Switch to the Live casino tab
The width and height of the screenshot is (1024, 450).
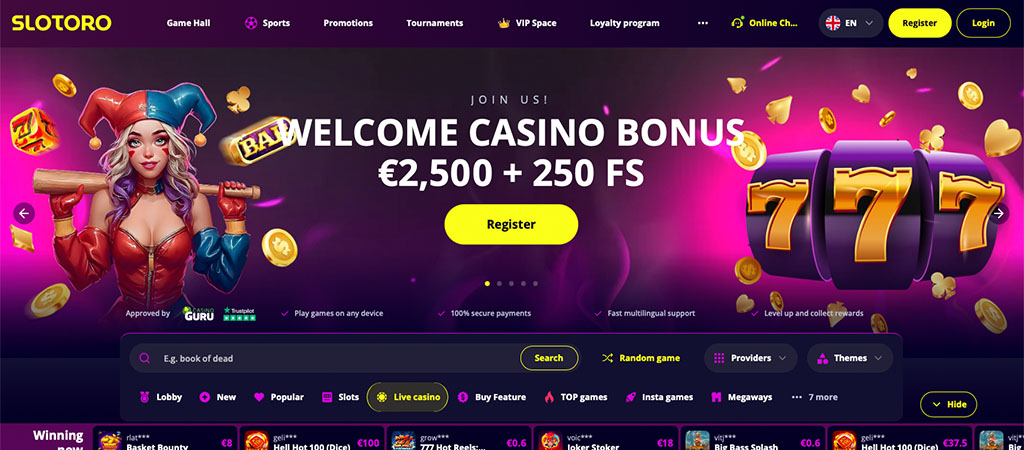click(408, 397)
